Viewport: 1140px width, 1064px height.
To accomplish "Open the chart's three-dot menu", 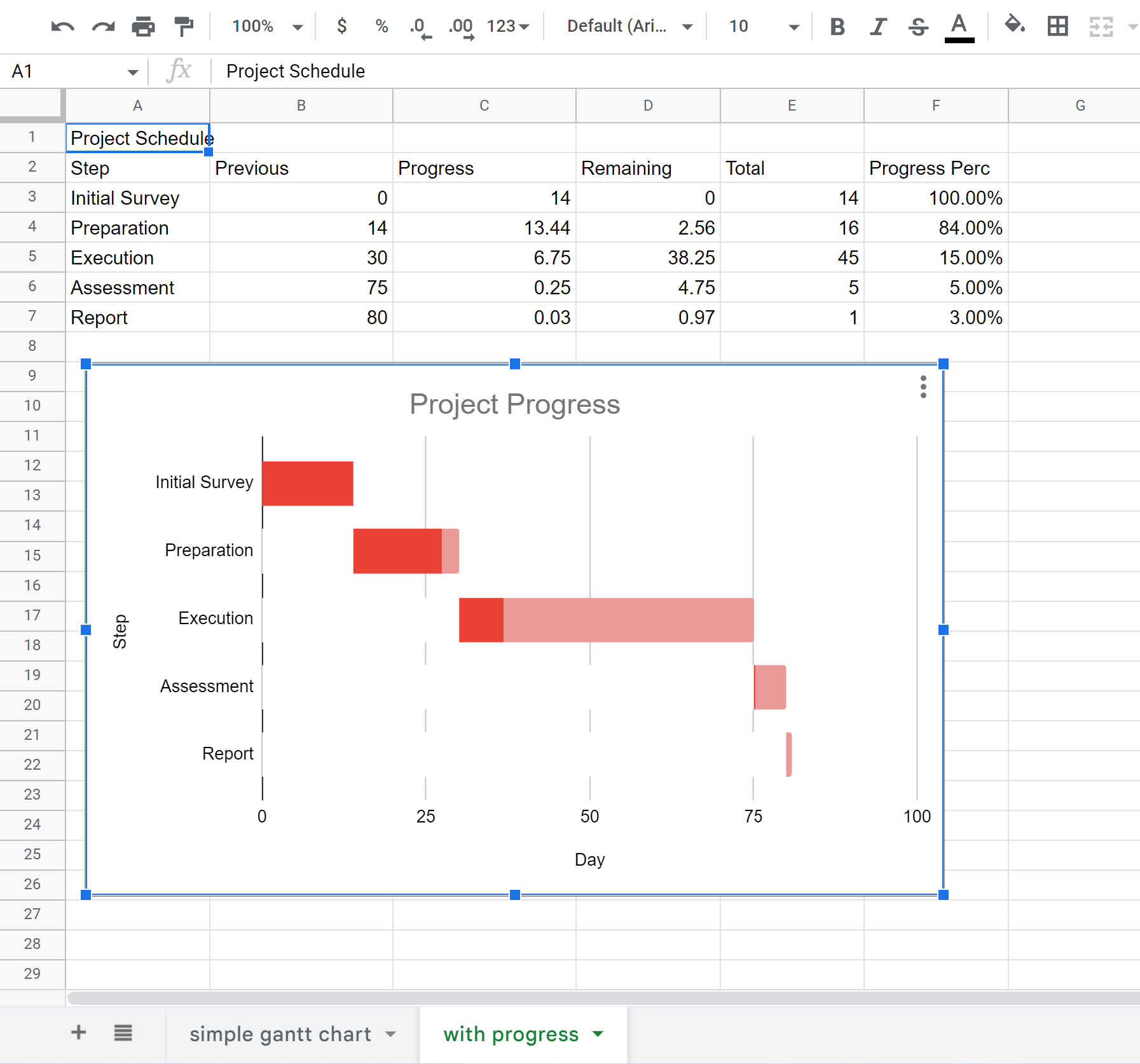I will click(923, 387).
